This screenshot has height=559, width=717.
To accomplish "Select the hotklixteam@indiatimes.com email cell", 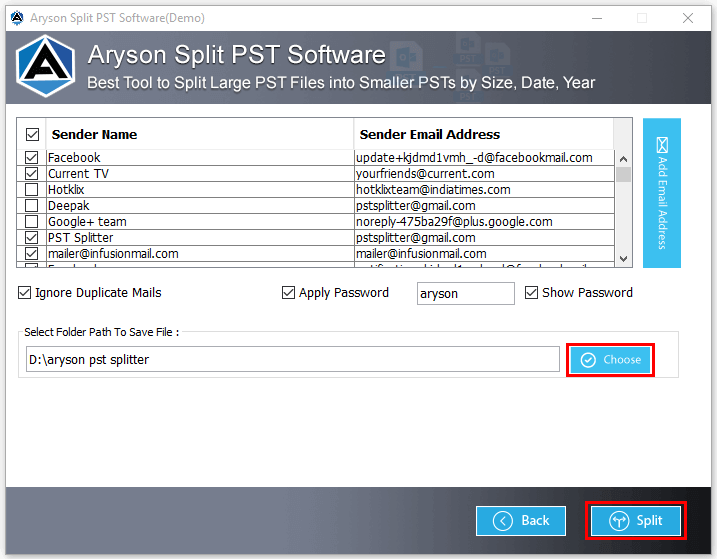I will (x=484, y=189).
